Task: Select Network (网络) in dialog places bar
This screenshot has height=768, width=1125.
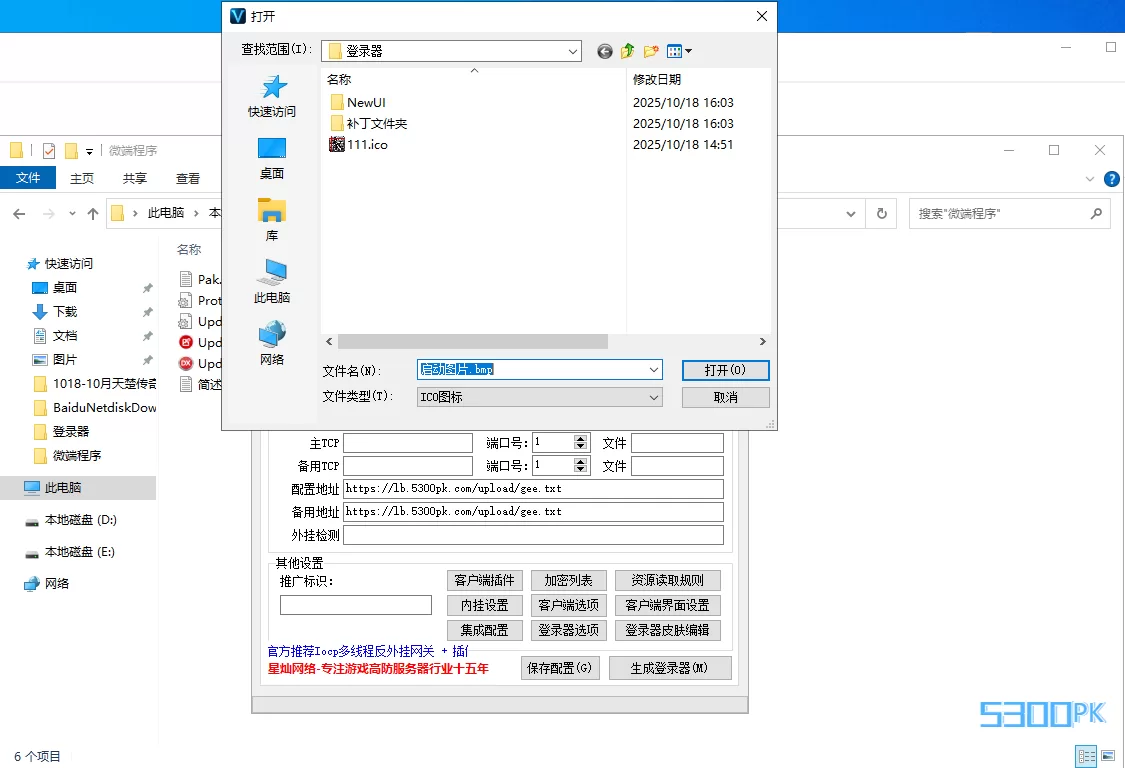Action: coord(272,344)
